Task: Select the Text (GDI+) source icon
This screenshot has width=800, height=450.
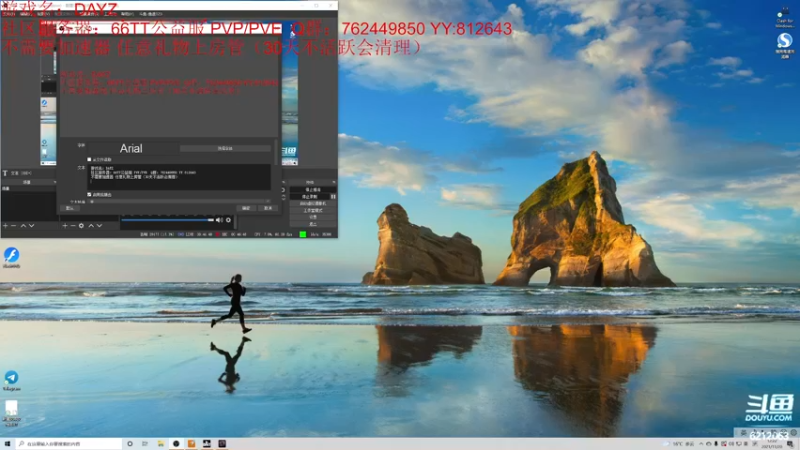Action: [x=5, y=173]
